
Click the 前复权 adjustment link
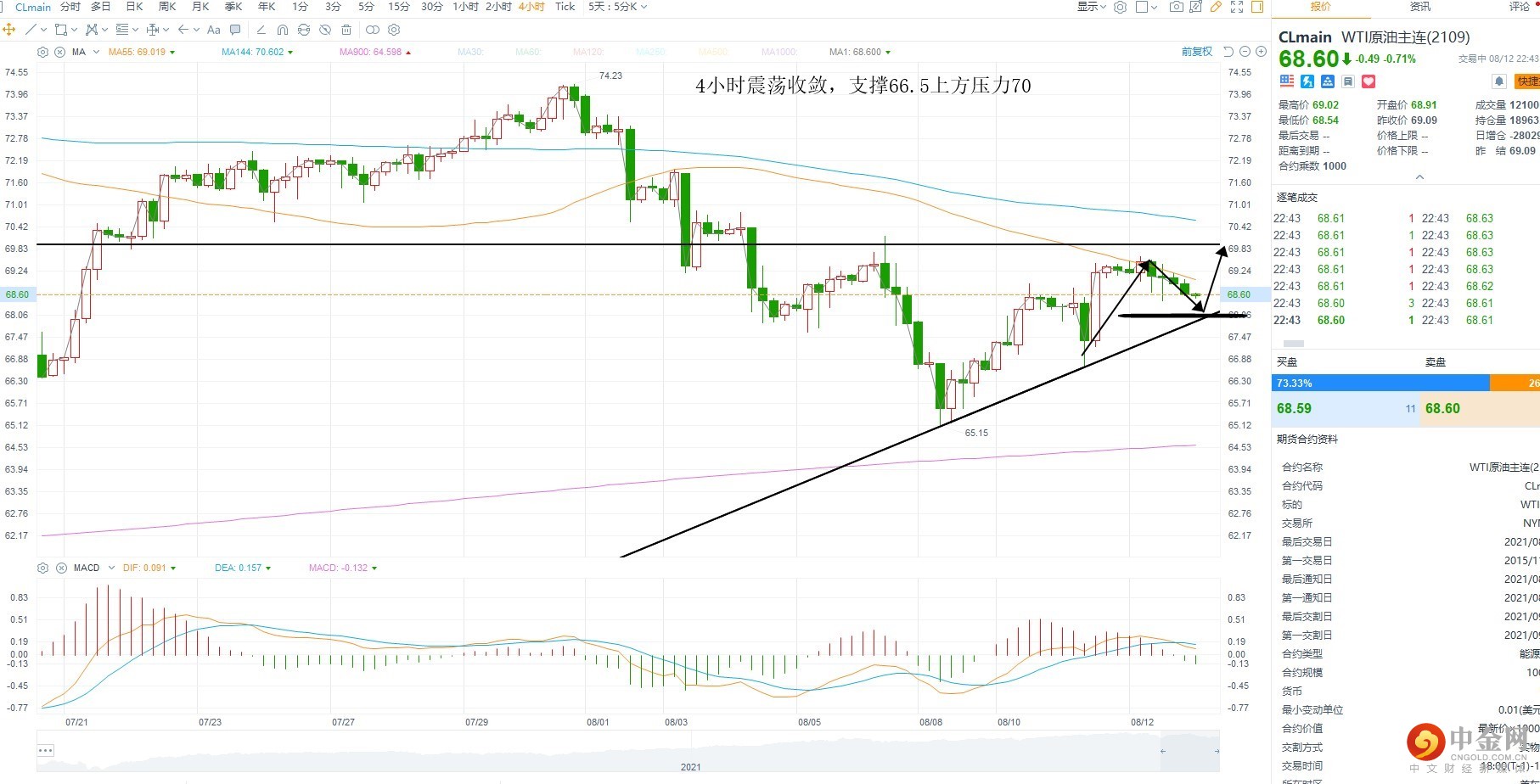click(1197, 52)
